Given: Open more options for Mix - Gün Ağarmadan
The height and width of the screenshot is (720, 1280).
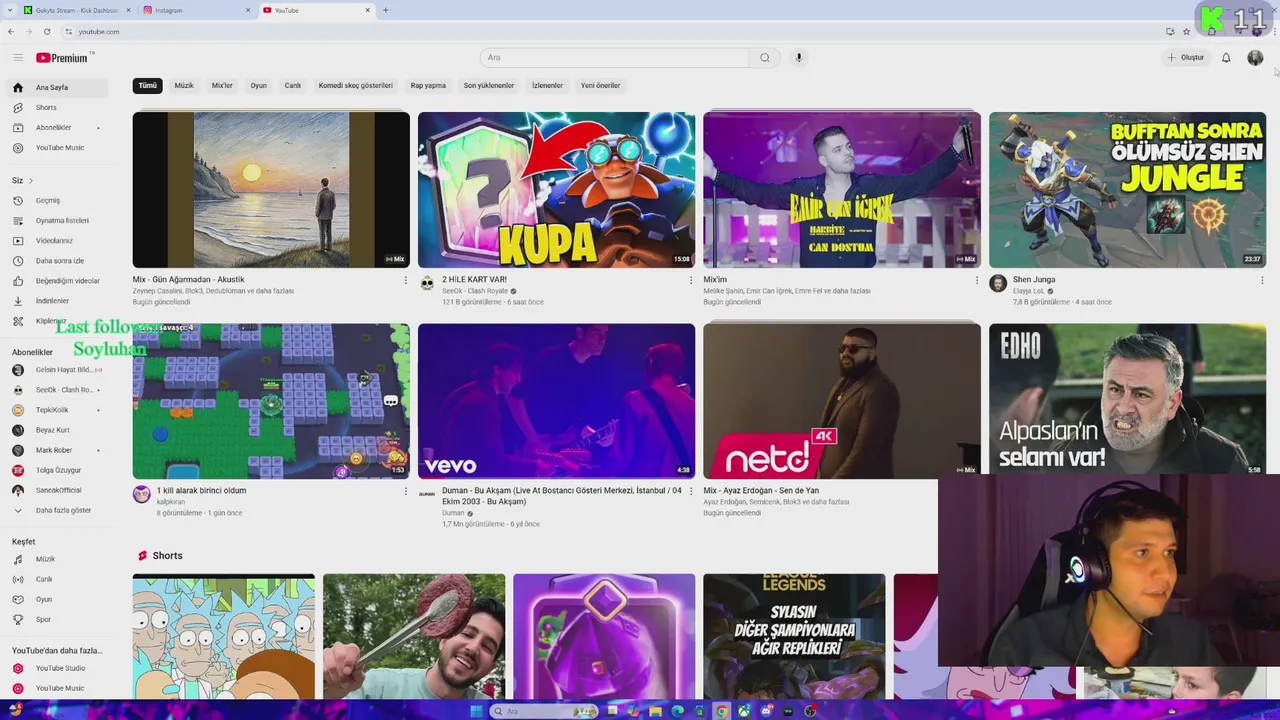Looking at the screenshot, I should pyautogui.click(x=405, y=281).
